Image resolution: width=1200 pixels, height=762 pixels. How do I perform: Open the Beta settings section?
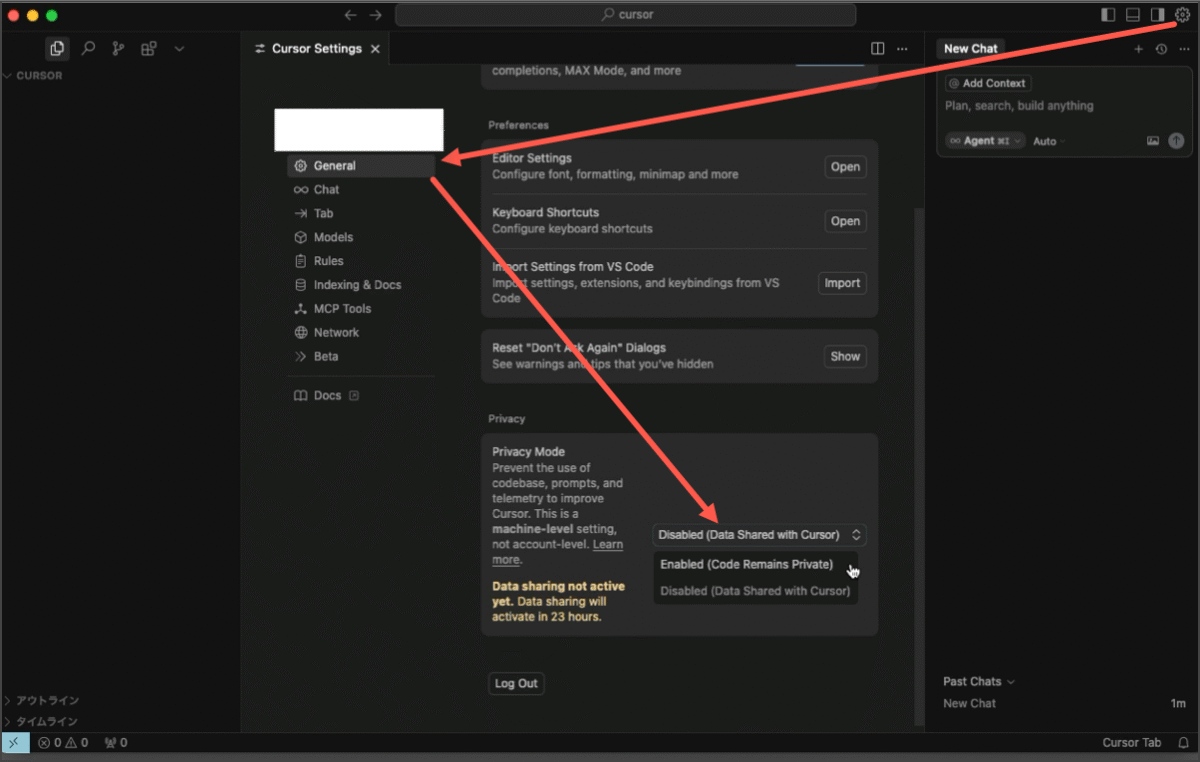coord(361,356)
